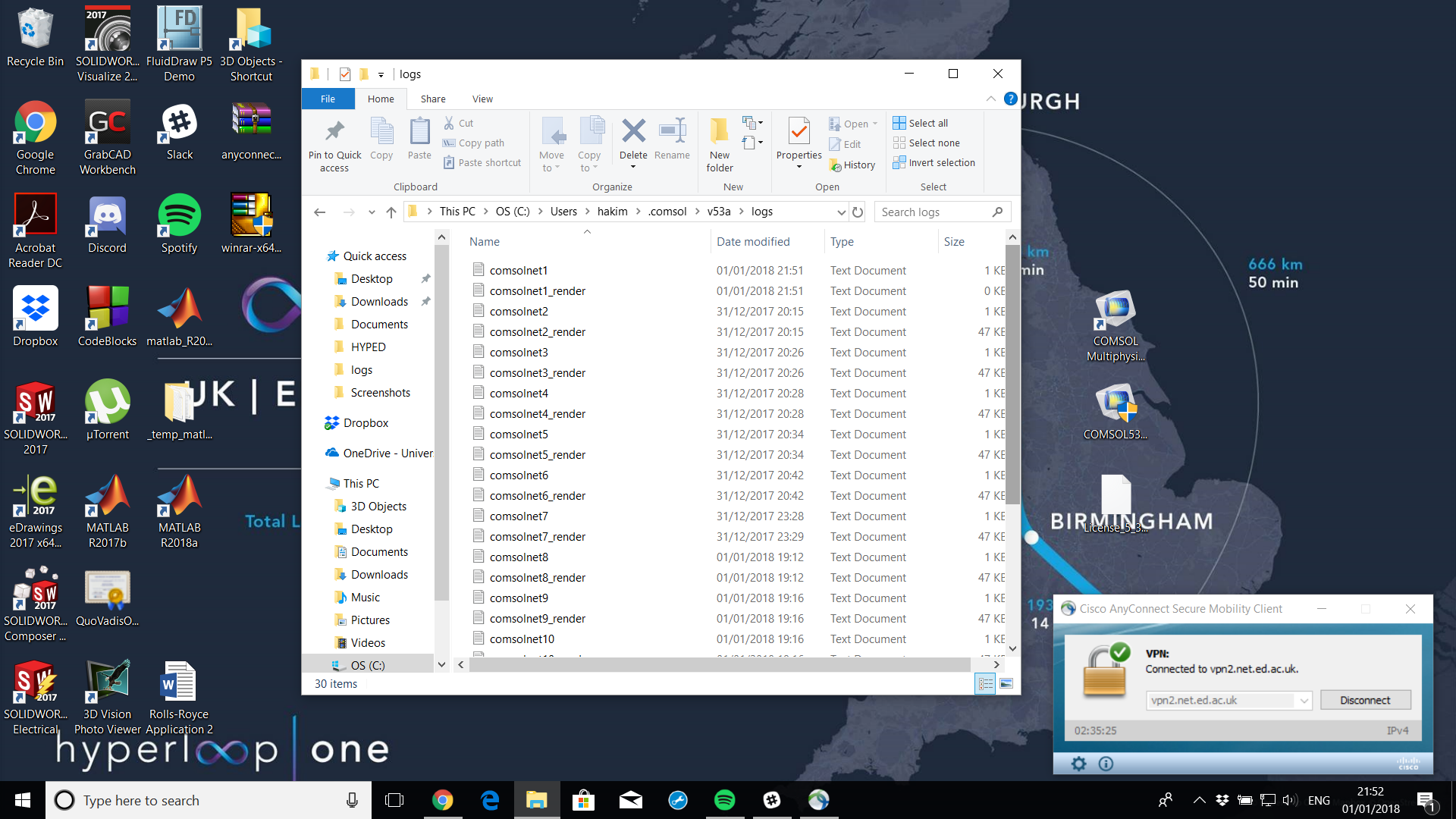Screen dimensions: 1456x819
Task: Click refresh button beside address bar
Action: point(858,212)
